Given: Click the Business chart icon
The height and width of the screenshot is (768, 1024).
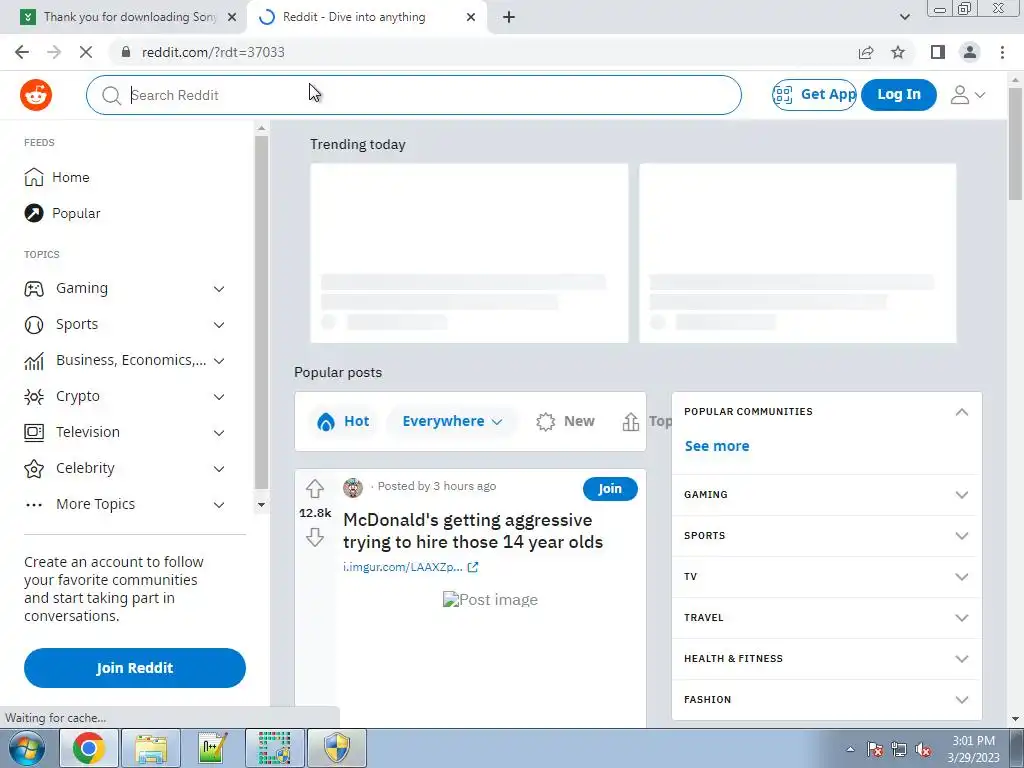Looking at the screenshot, I should 34,360.
